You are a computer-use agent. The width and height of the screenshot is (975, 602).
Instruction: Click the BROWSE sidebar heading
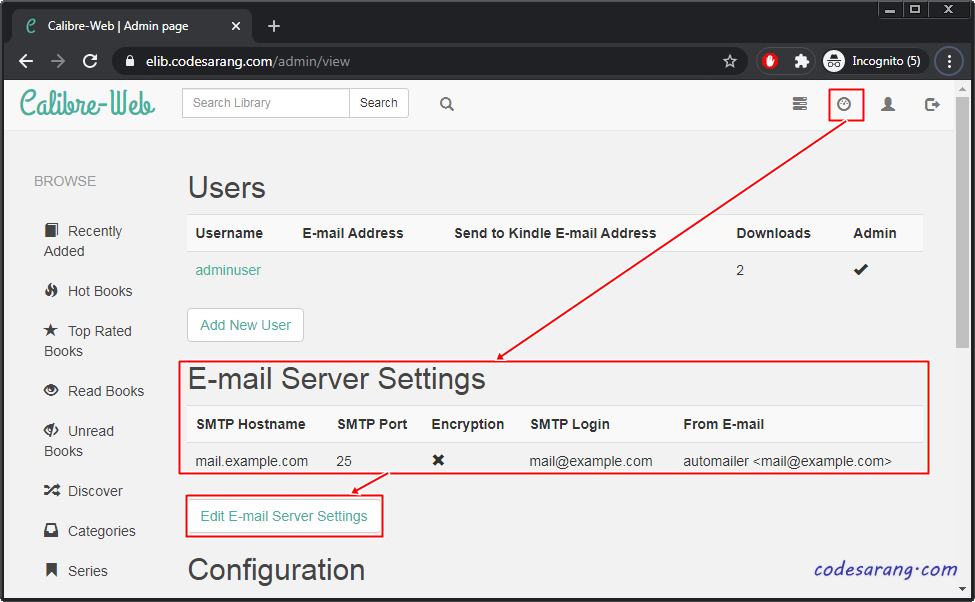coord(65,181)
